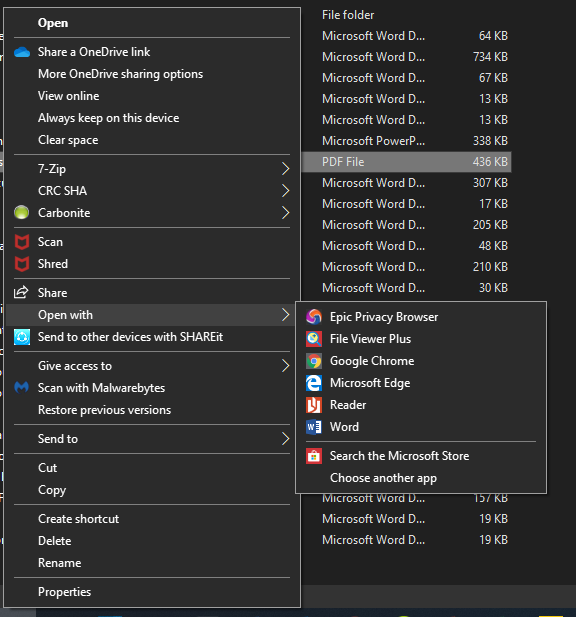The width and height of the screenshot is (576, 617).
Task: Click the McAfee icon beside Shred
Action: click(x=22, y=264)
